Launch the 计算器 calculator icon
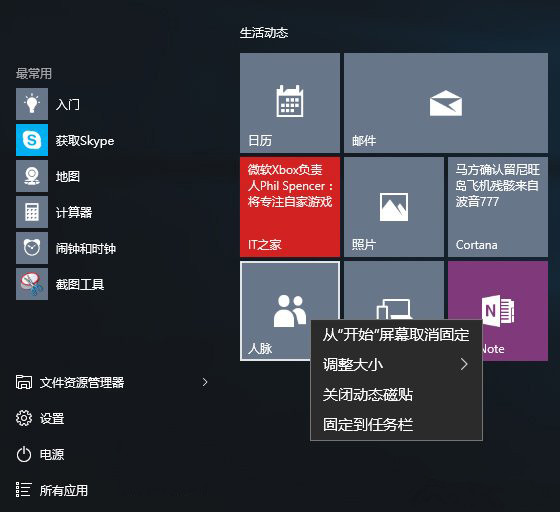The width and height of the screenshot is (560, 512). pyautogui.click(x=32, y=212)
